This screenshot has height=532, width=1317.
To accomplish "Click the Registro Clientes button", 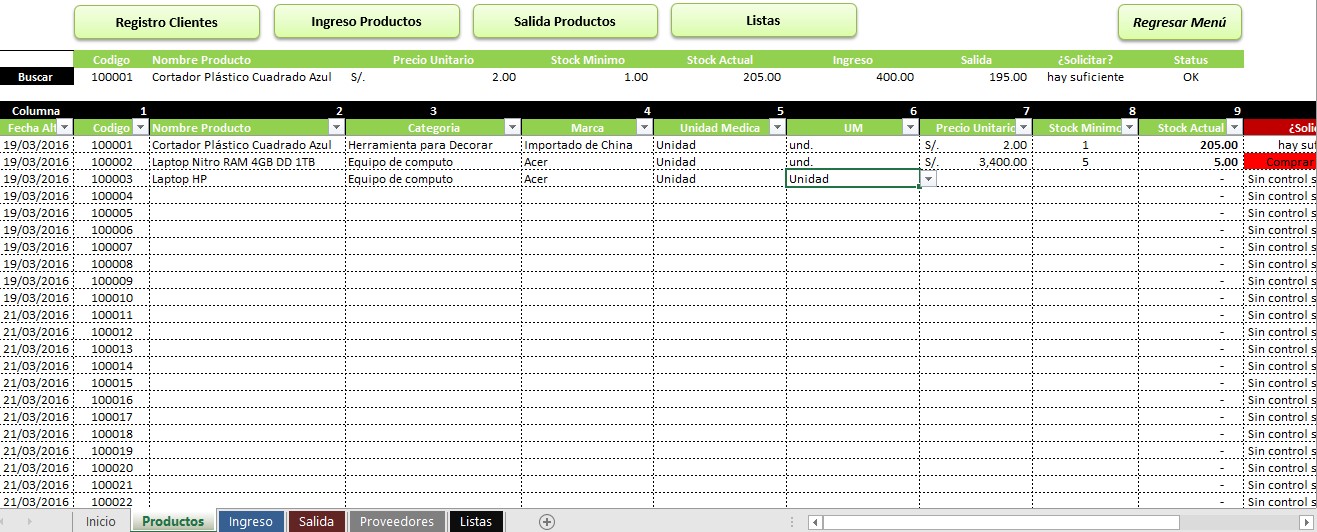I will 166,22.
